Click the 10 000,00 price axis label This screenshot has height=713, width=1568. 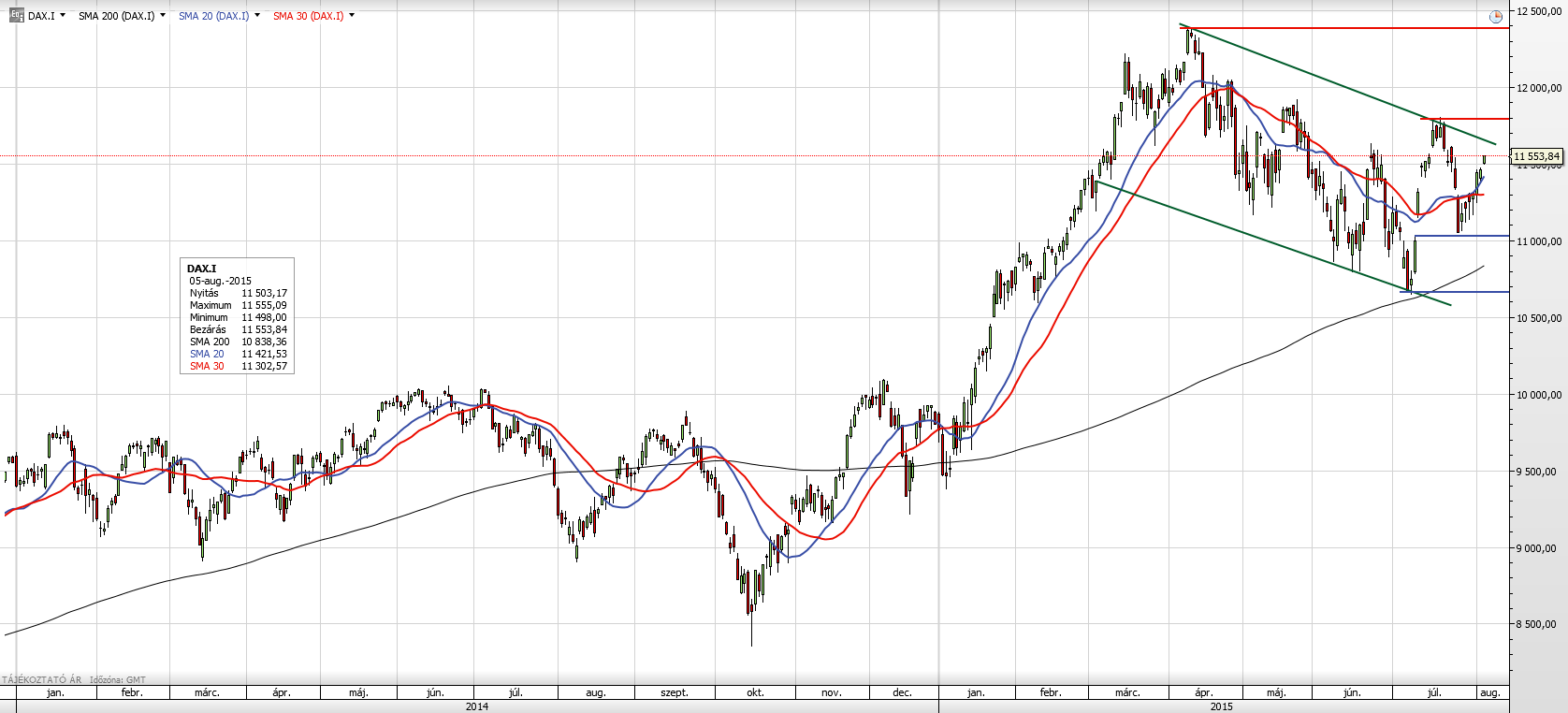pyautogui.click(x=1538, y=395)
